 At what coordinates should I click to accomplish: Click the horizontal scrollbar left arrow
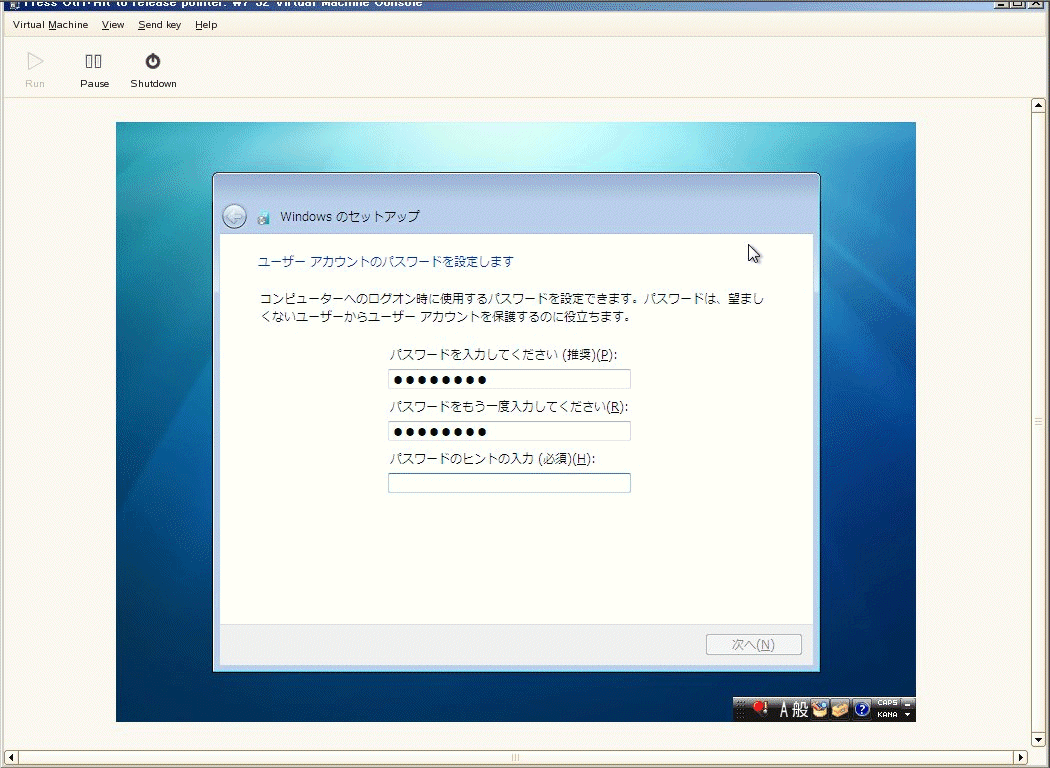[x=10, y=757]
